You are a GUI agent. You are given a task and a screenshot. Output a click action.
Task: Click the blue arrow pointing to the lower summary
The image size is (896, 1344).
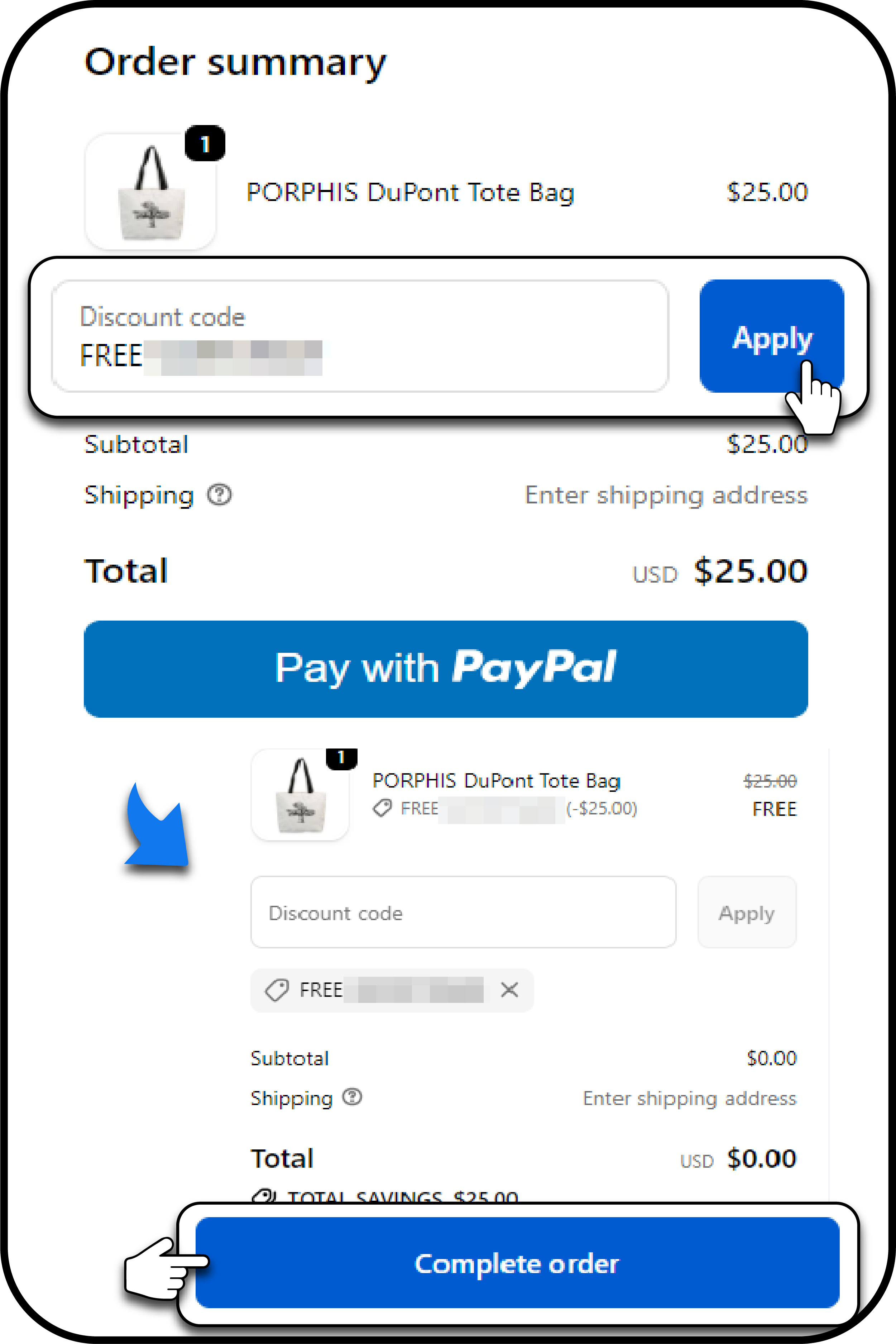coord(157,827)
